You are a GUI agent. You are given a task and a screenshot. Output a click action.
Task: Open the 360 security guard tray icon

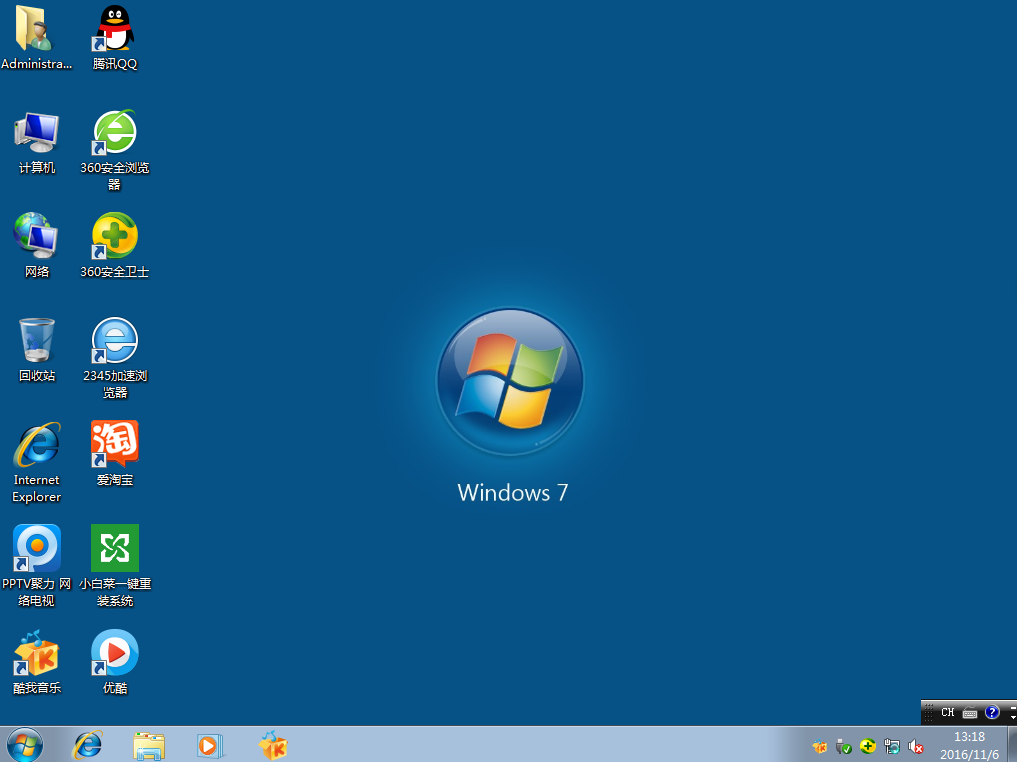868,747
